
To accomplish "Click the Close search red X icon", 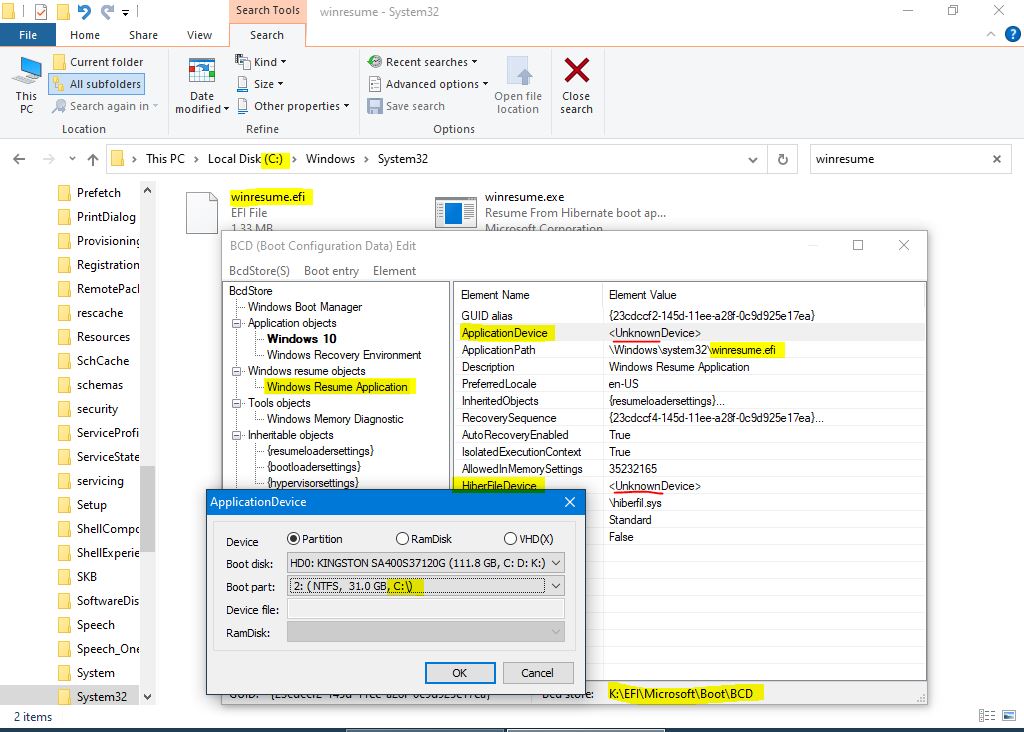I will click(x=576, y=72).
